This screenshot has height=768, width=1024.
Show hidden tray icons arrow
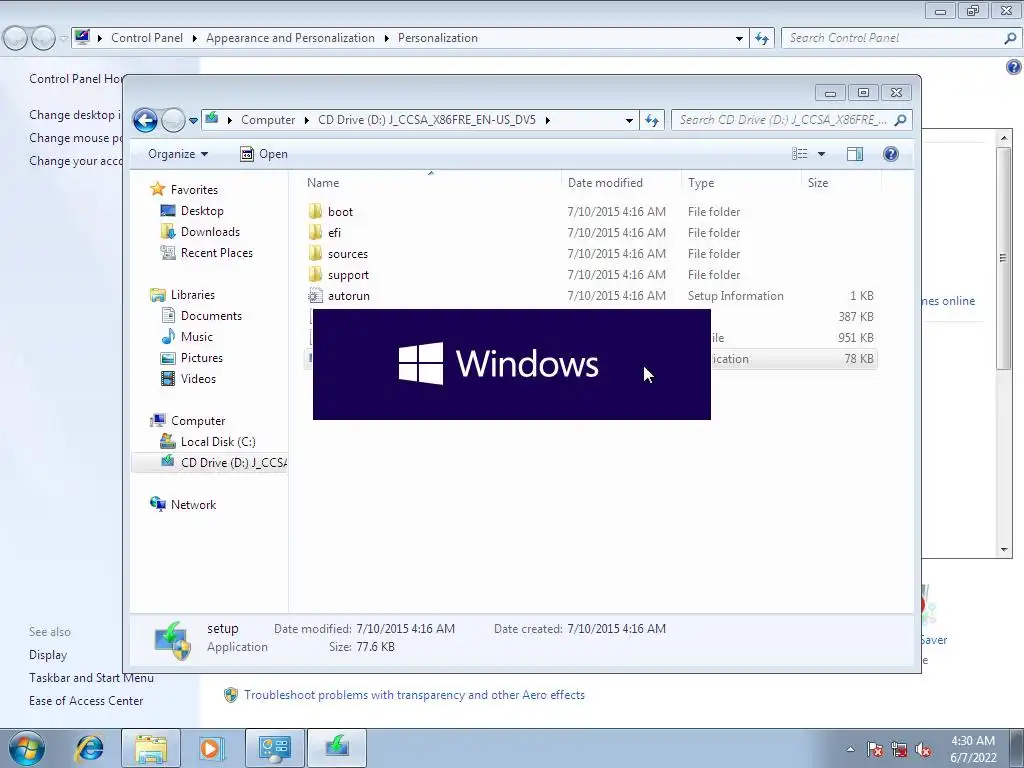850,749
